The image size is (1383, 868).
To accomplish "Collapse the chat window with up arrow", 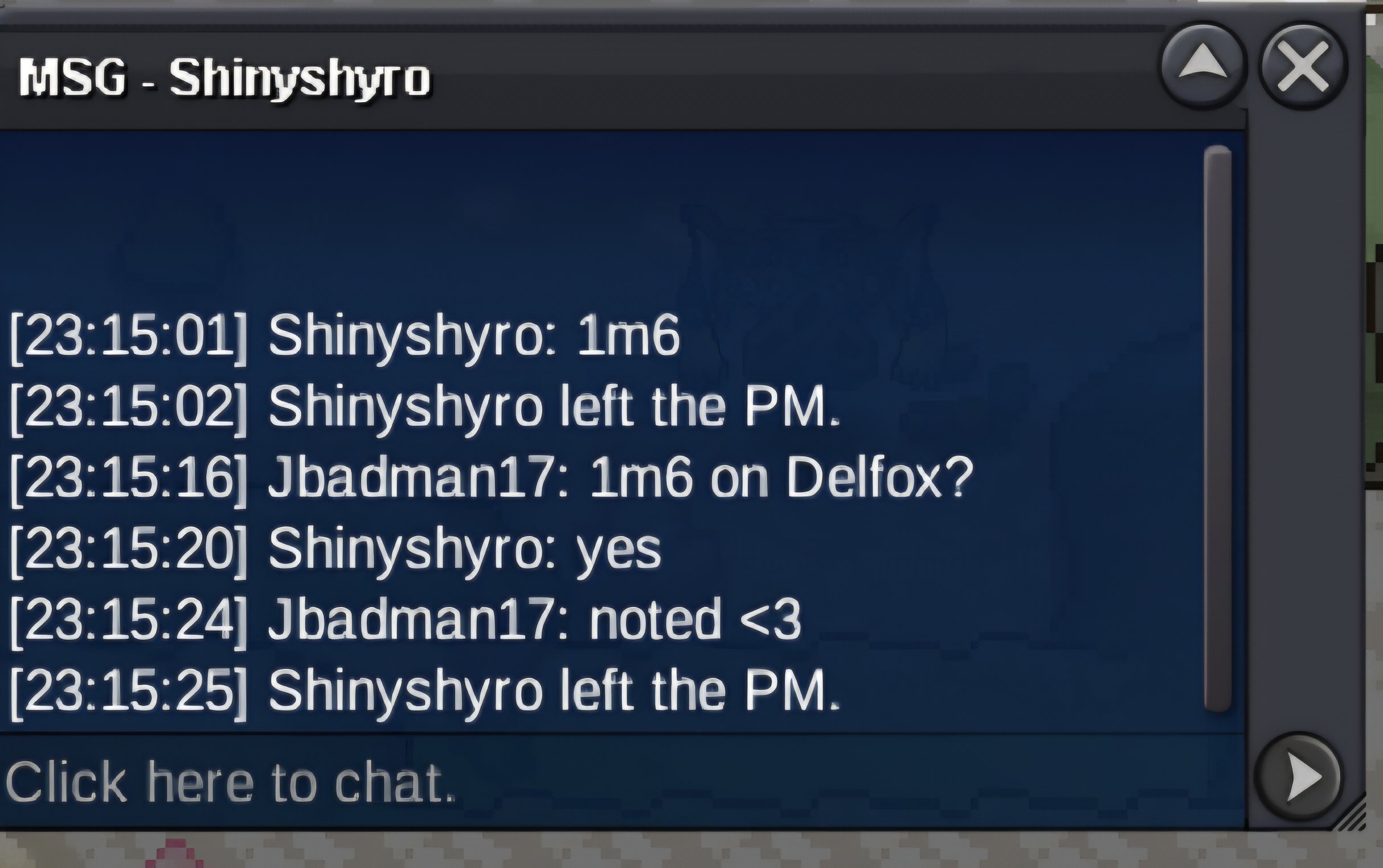I will (1203, 66).
